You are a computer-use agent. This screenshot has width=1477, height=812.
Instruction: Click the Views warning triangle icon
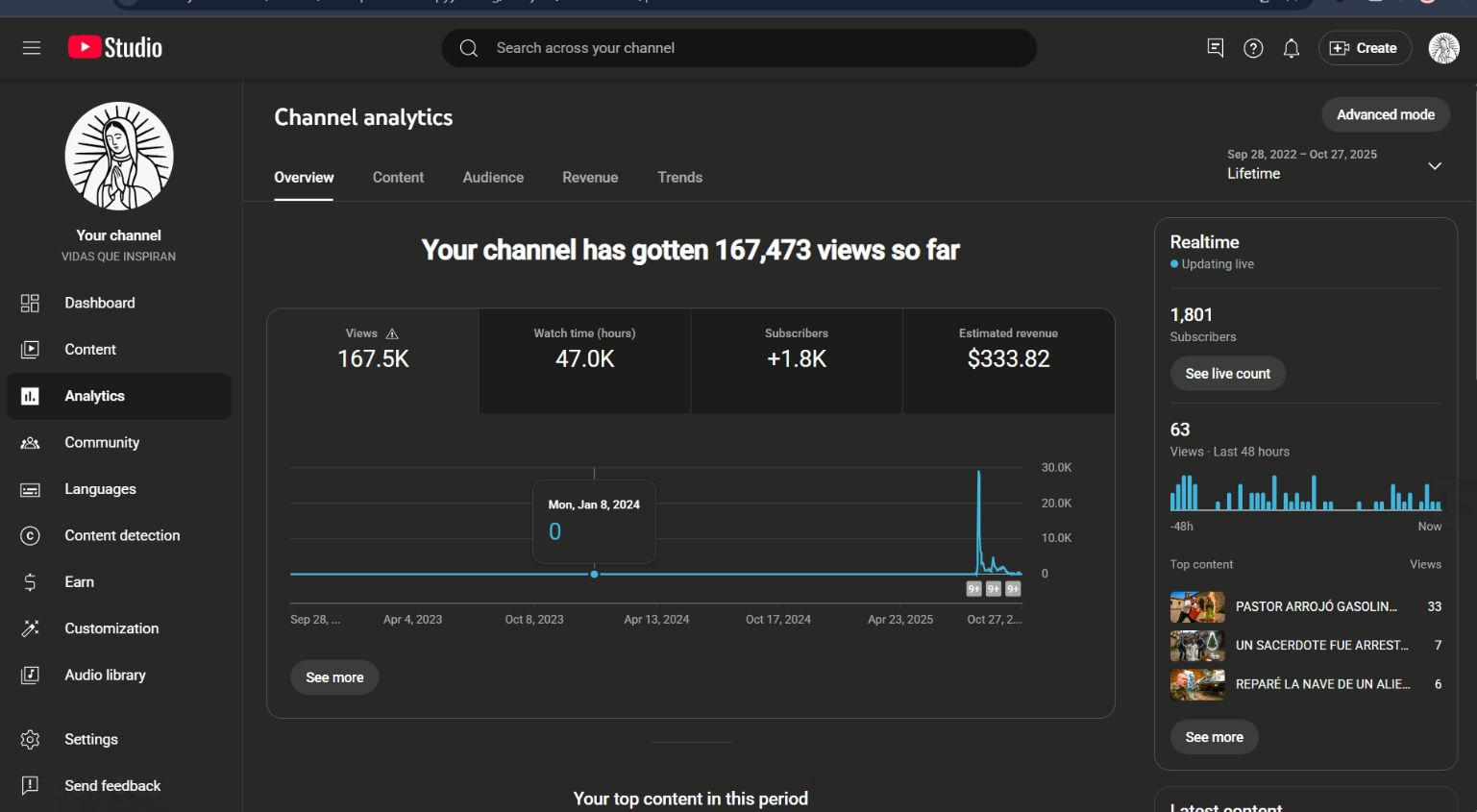[392, 333]
